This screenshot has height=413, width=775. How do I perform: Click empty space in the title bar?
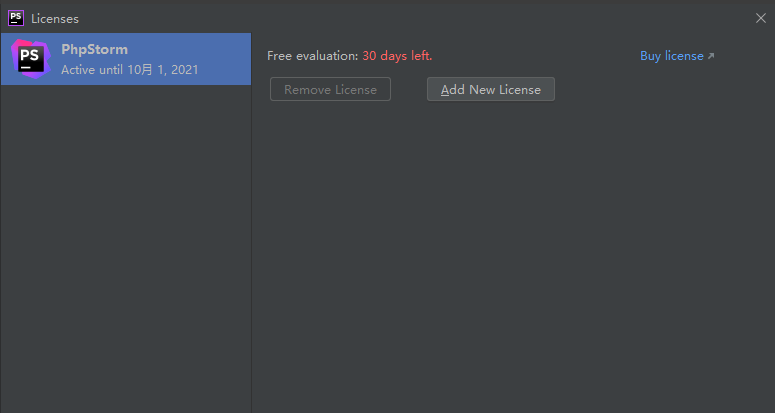click(400, 17)
